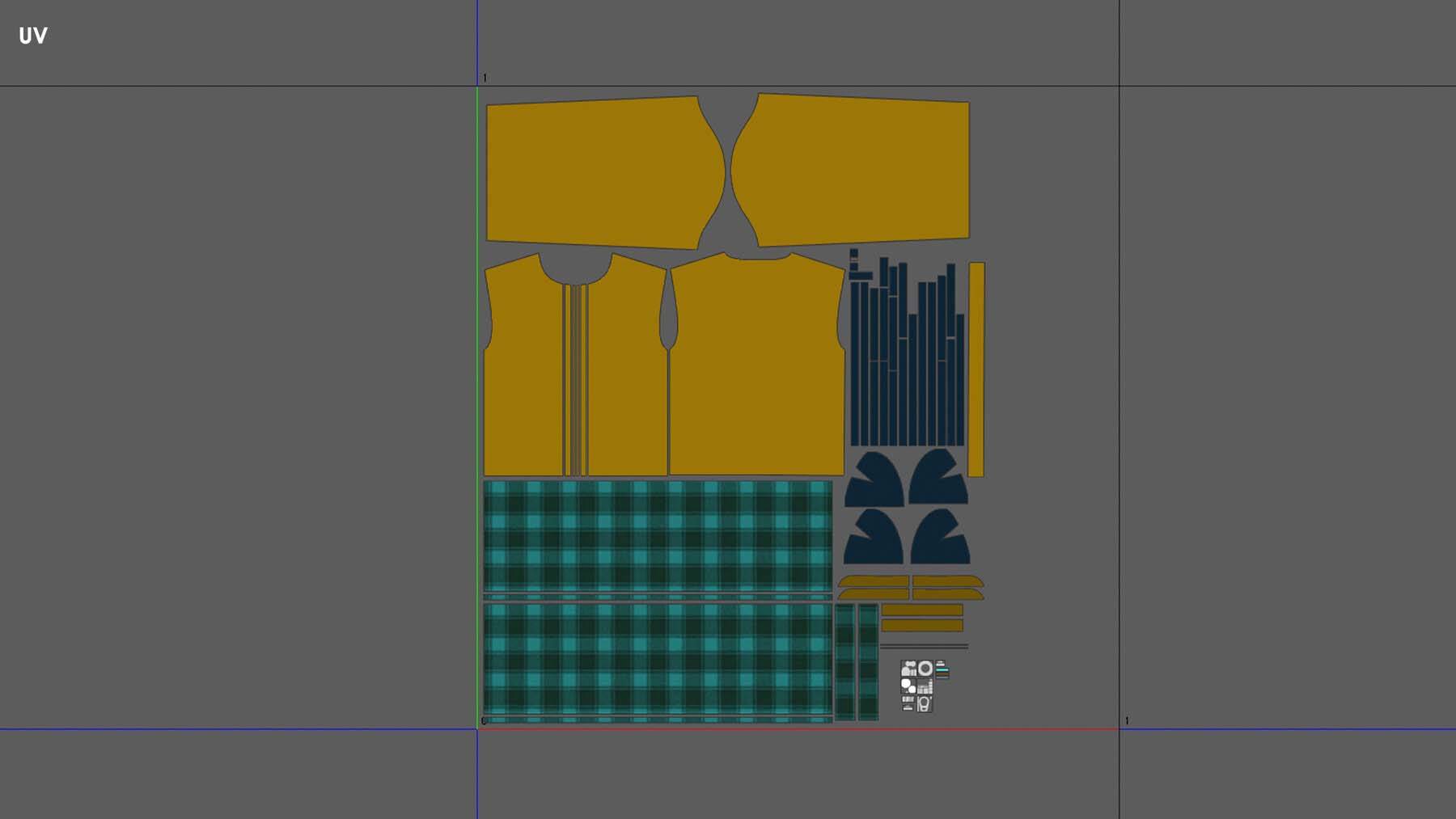Select the thin dark gray line islands
The height and width of the screenshot is (819, 1456).
pyautogui.click(x=924, y=647)
